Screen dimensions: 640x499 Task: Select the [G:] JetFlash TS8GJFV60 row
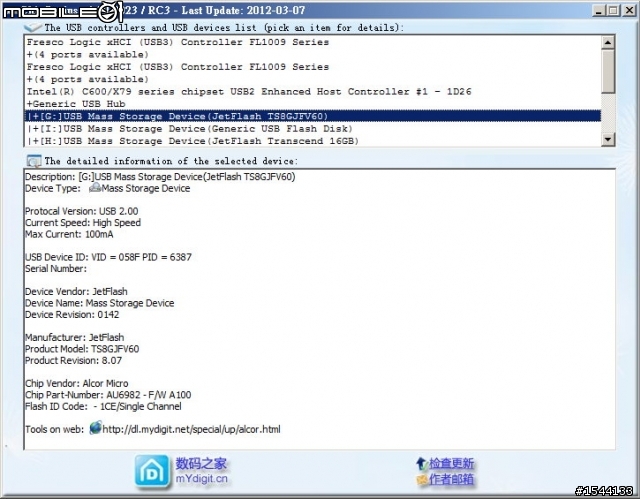tap(313, 116)
